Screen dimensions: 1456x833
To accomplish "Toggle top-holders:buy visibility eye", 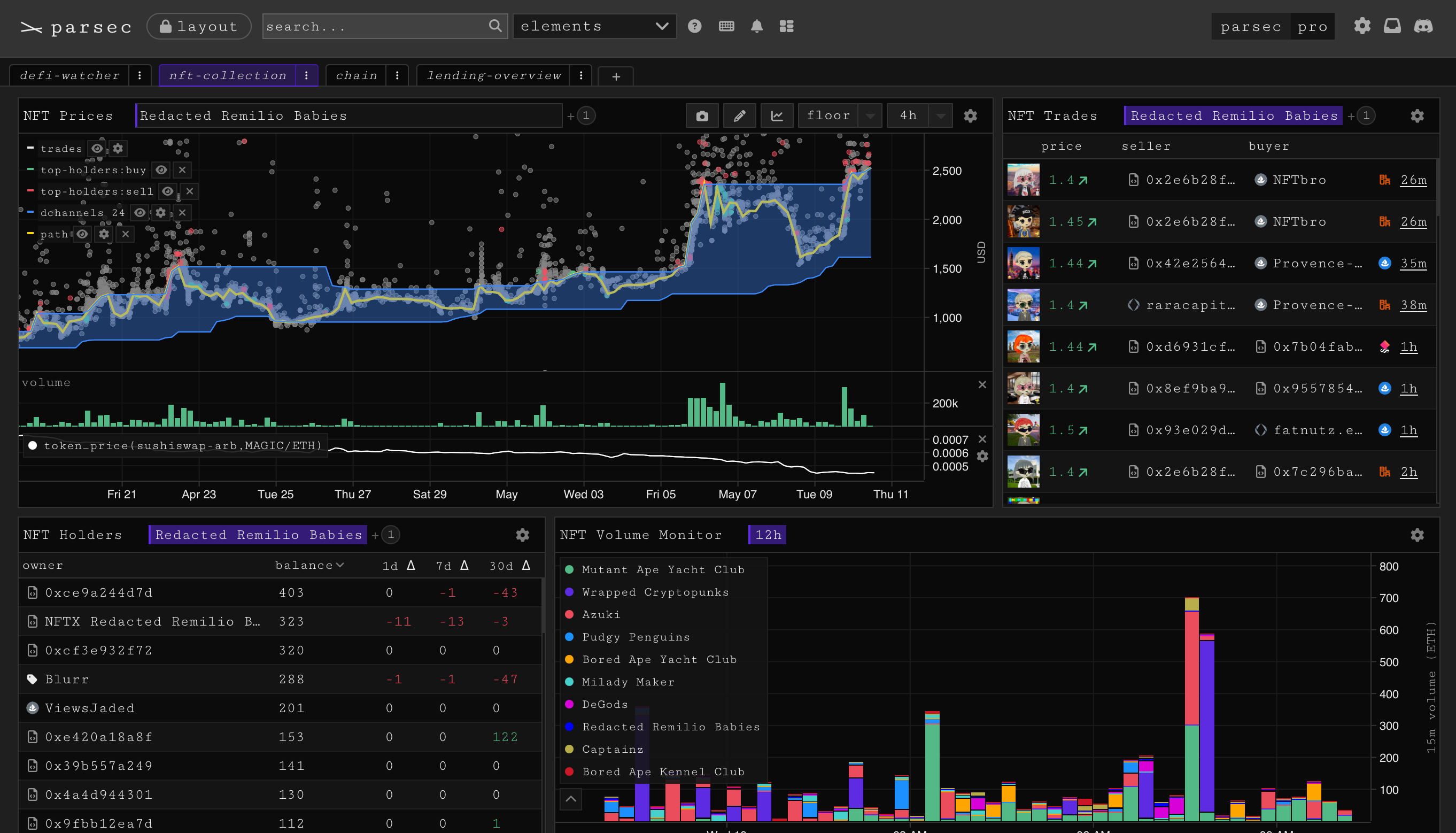I will point(162,170).
